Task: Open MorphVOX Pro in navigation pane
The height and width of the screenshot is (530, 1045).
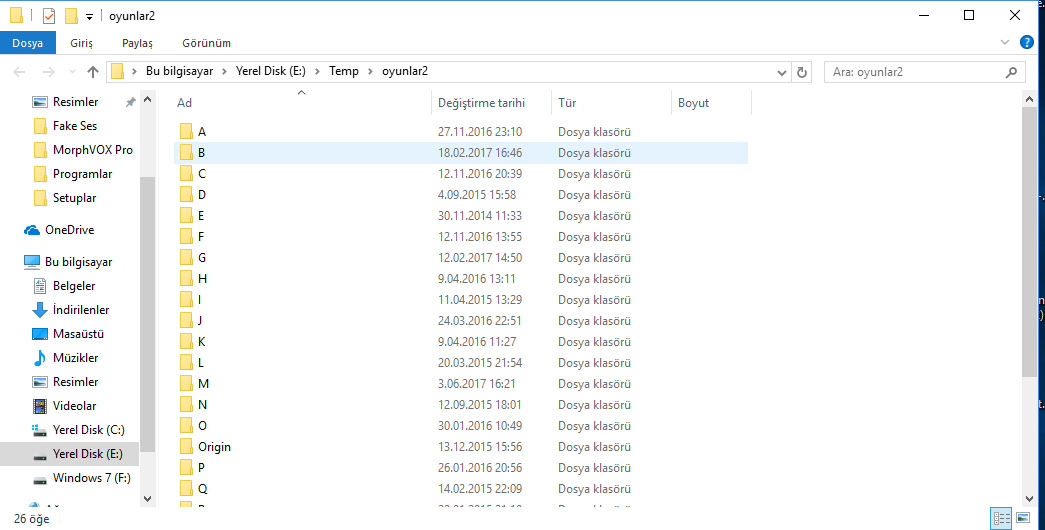Action: click(93, 150)
